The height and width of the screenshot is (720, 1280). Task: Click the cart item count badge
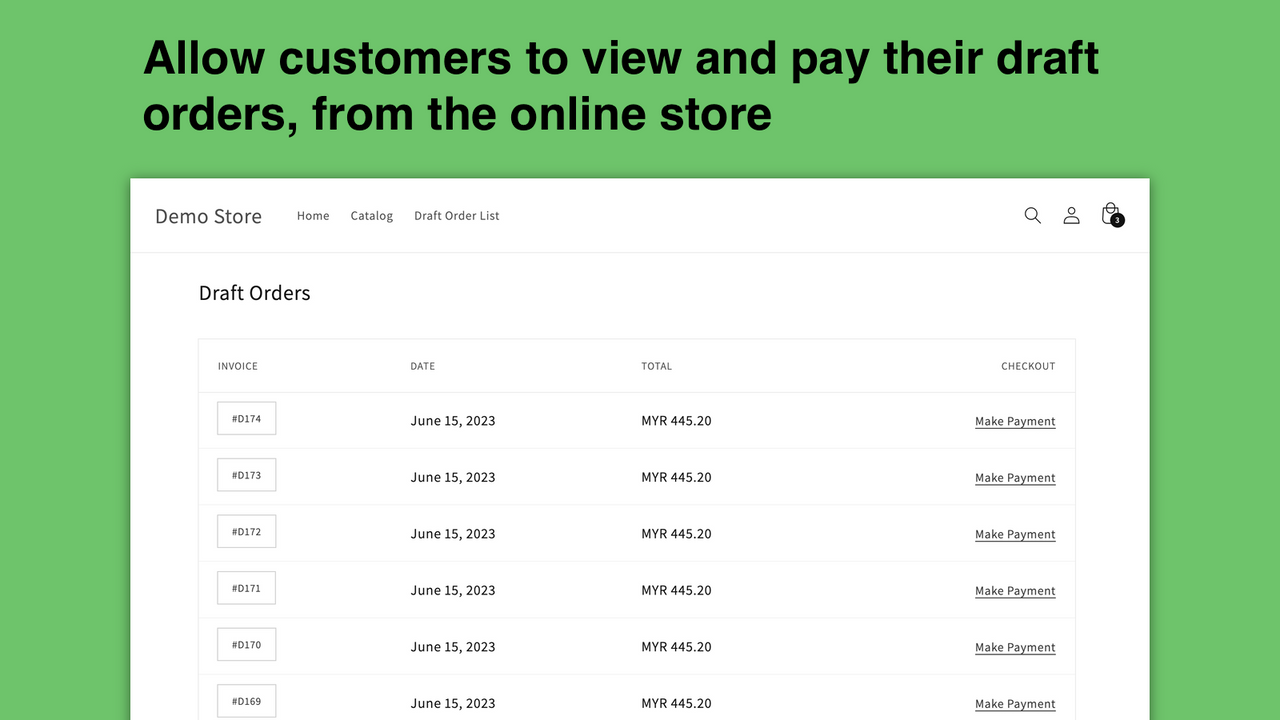click(1118, 220)
